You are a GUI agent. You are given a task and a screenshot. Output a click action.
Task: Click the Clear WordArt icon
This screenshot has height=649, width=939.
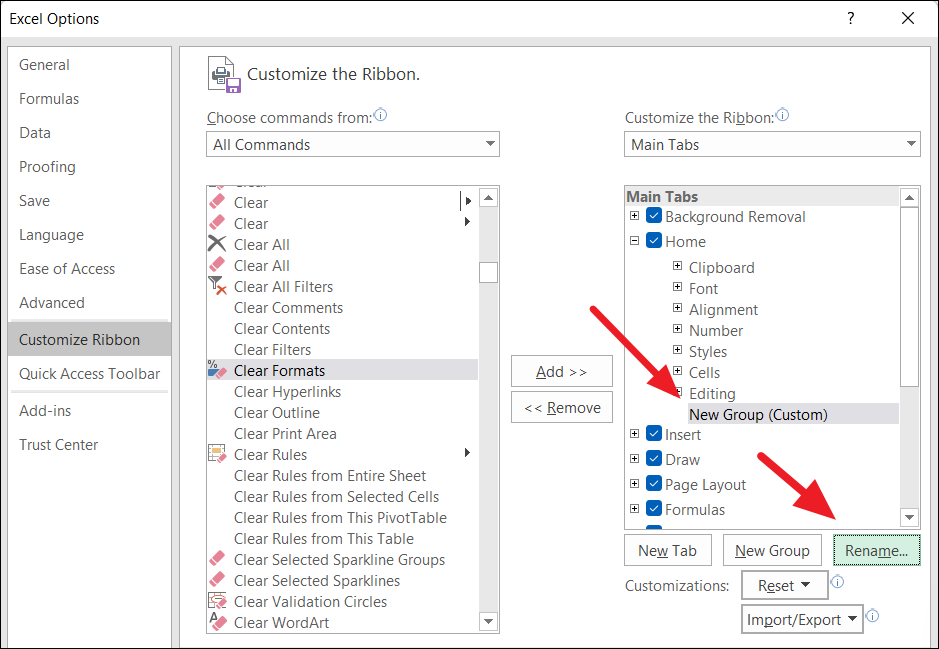[x=217, y=621]
